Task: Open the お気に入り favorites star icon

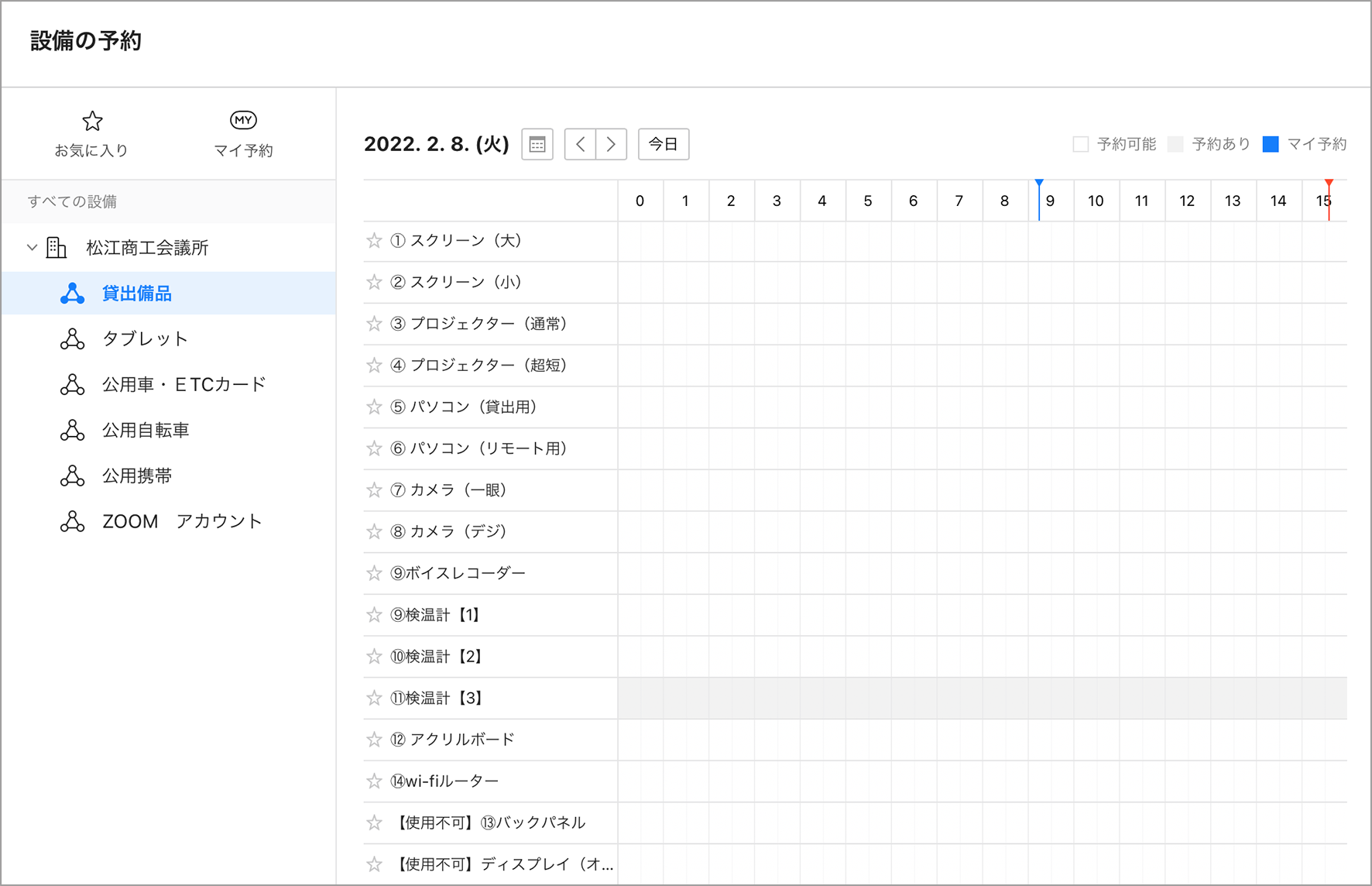Action: (92, 122)
